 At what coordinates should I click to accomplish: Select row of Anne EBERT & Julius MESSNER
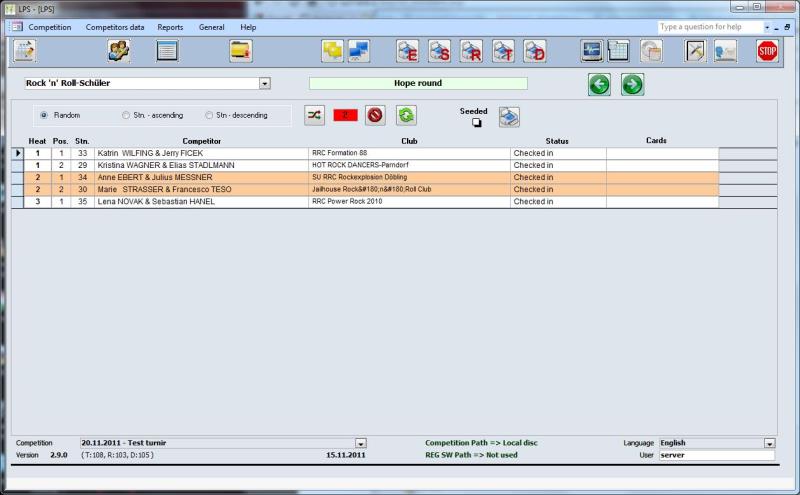200,177
